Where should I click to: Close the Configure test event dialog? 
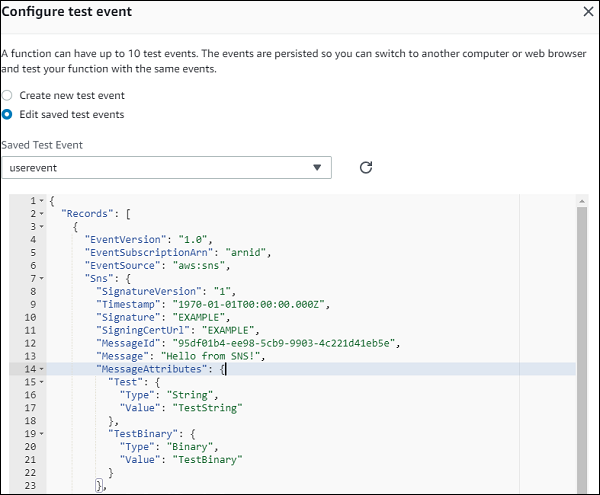pos(587,11)
